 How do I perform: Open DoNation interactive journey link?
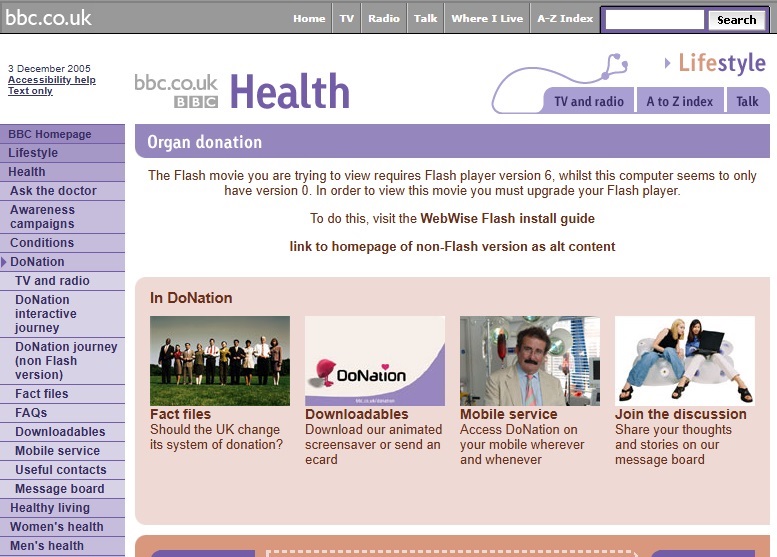62,314
